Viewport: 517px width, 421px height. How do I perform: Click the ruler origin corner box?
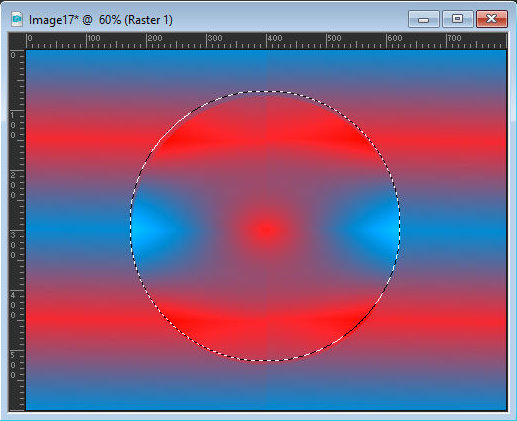click(17, 41)
